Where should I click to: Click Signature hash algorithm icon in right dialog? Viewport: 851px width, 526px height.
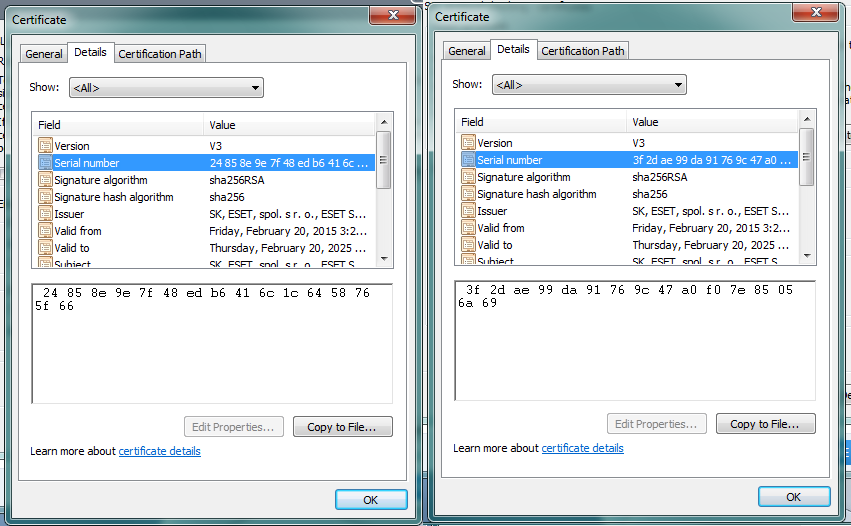pos(468,194)
